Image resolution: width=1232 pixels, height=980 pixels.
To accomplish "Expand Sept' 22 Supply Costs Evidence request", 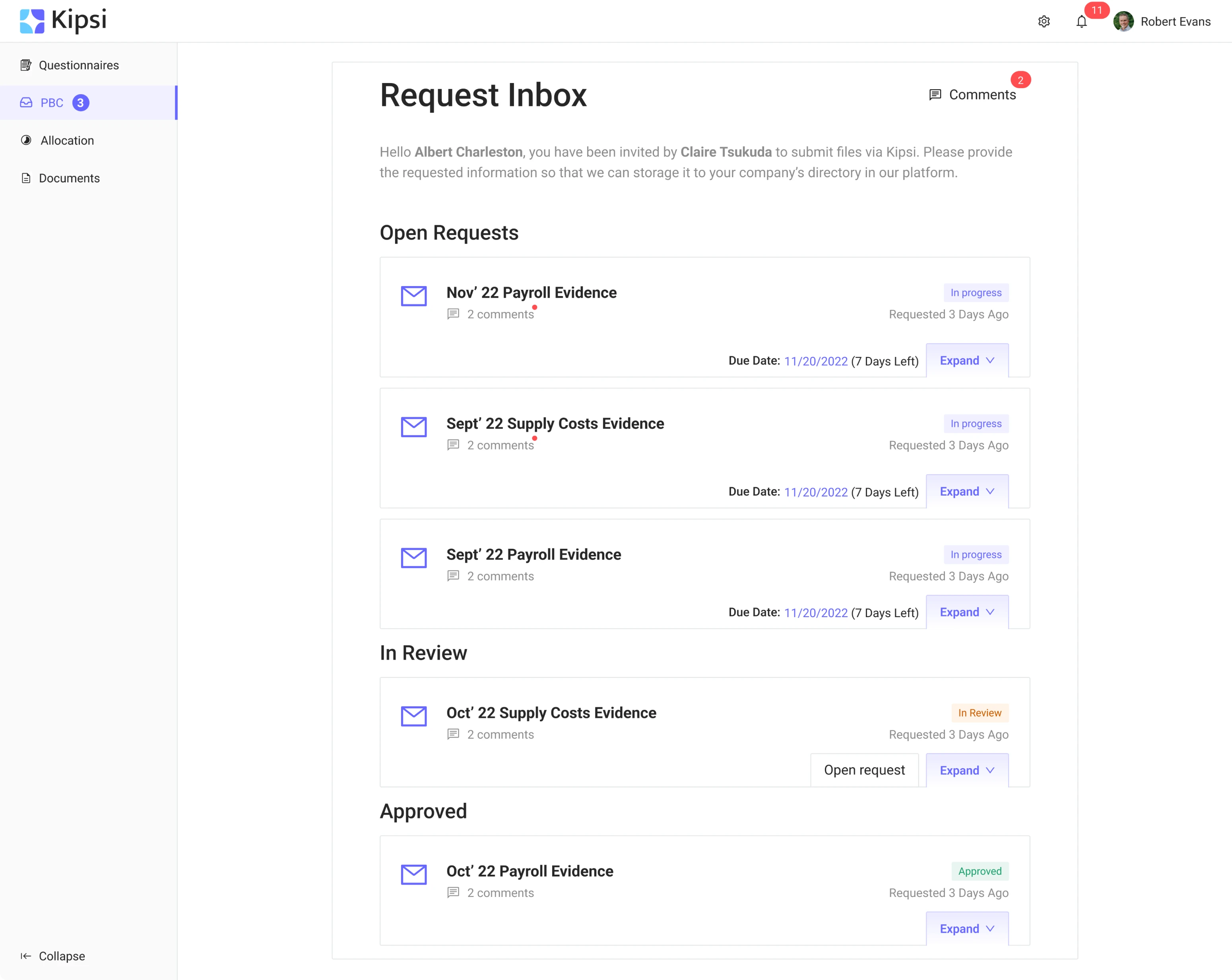I will pos(967,492).
